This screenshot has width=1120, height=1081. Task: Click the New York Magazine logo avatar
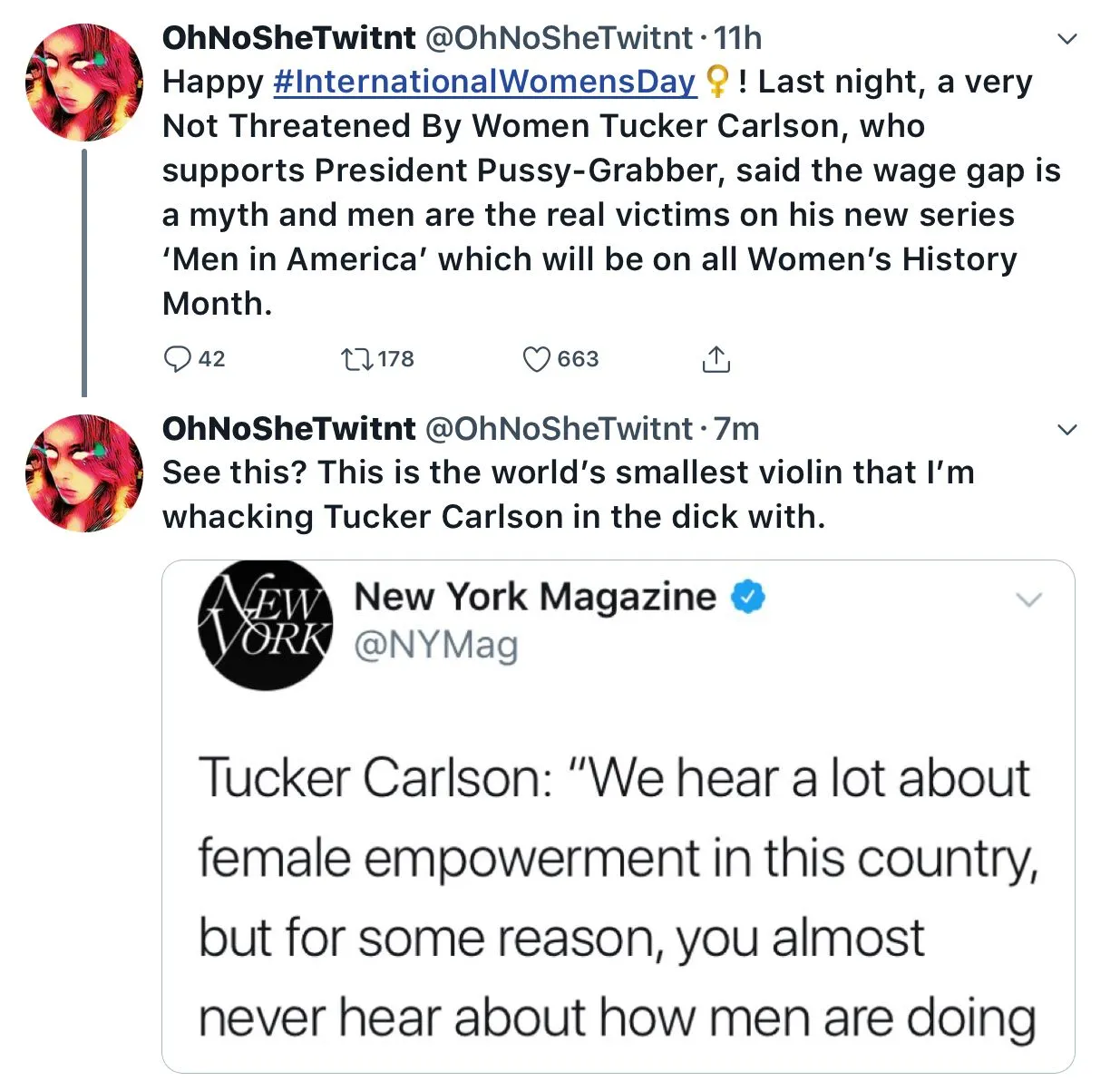265,624
